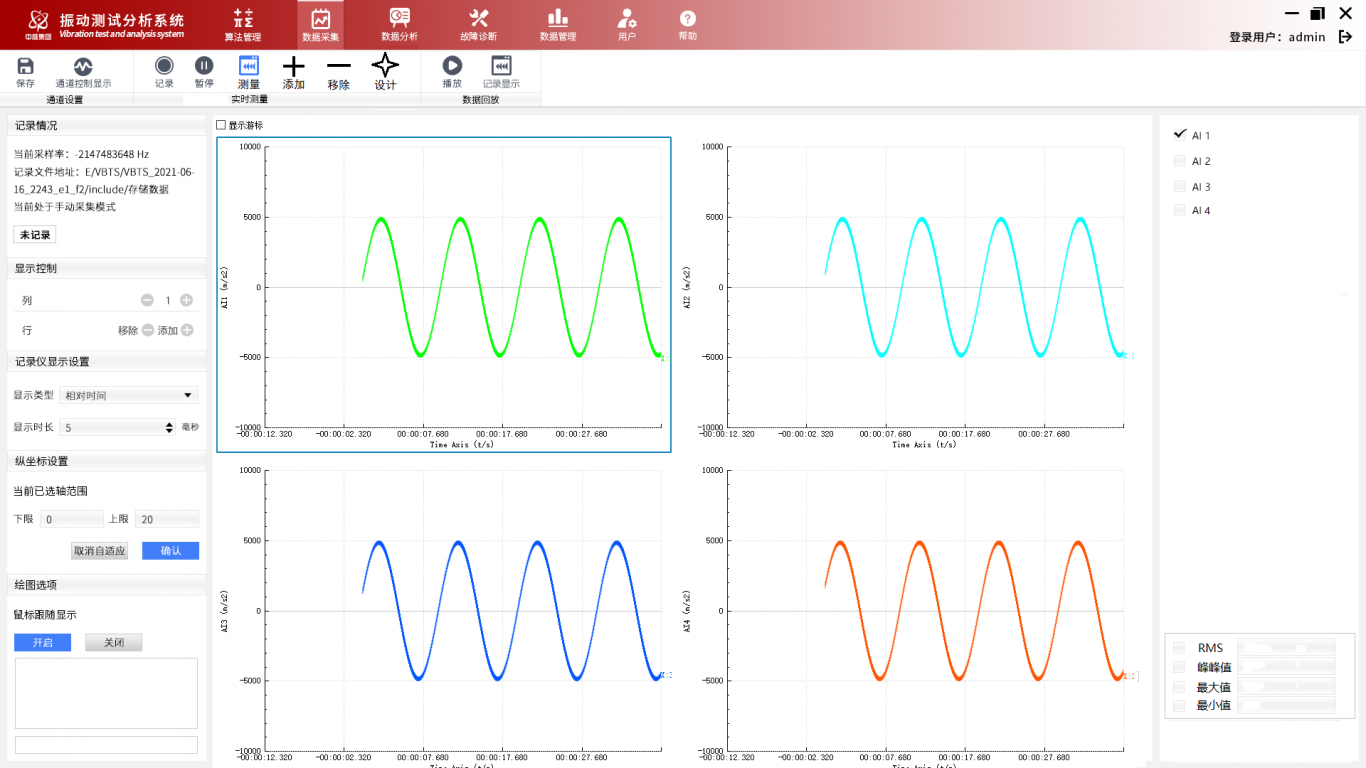The image size is (1366, 768).
Task: Select the AI1 green waveform chart
Action: pyautogui.click(x=444, y=295)
